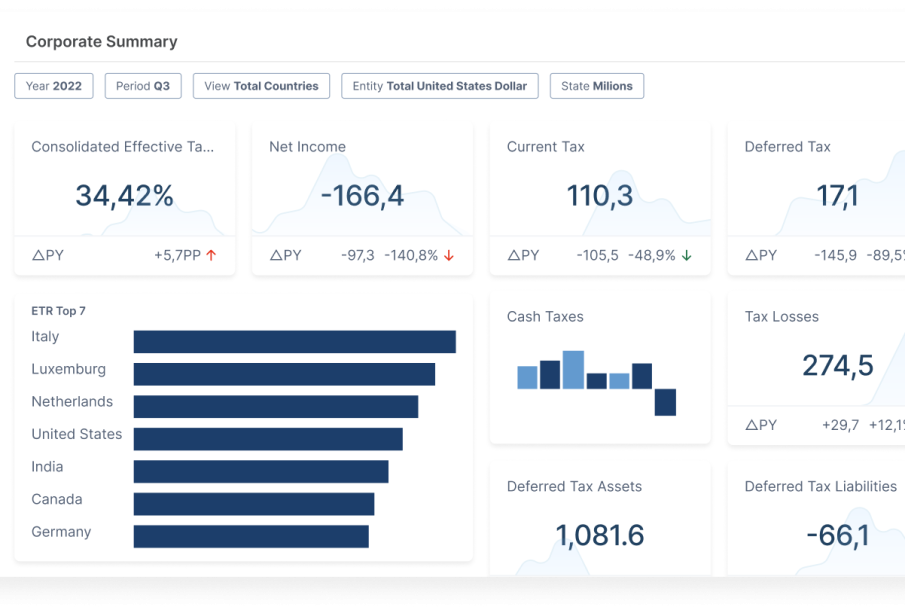Image resolution: width=905 pixels, height=613 pixels.
Task: Expand the View Total Countries filter
Action: [x=261, y=86]
